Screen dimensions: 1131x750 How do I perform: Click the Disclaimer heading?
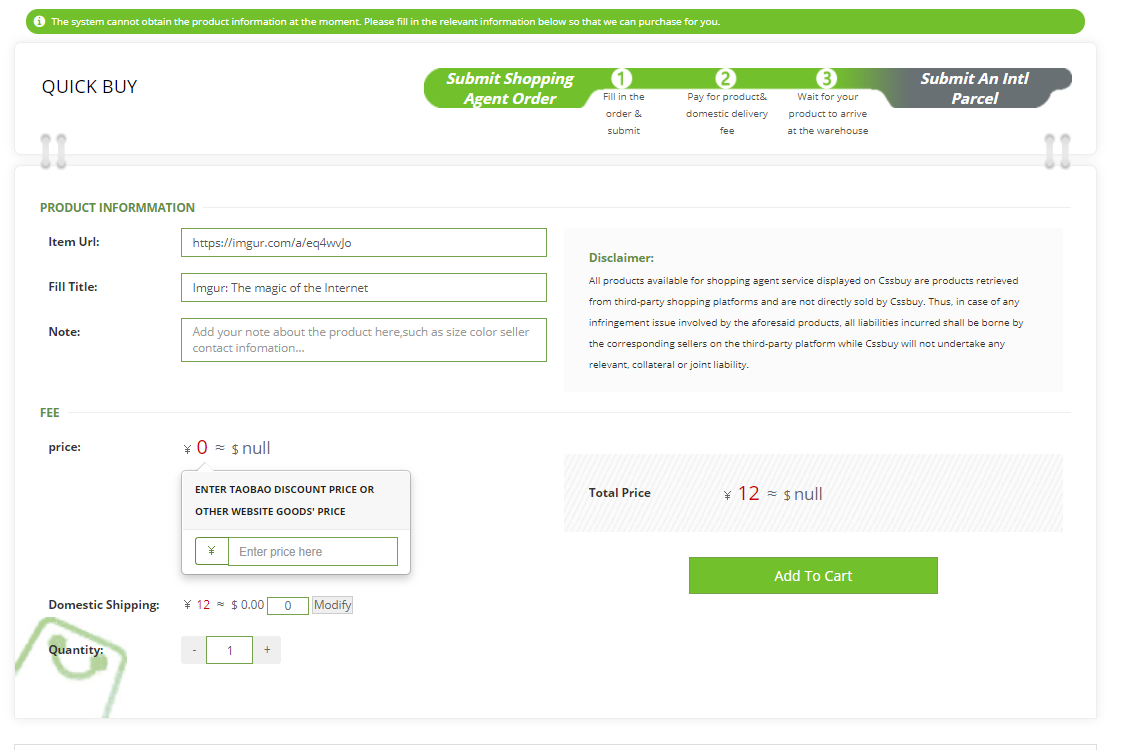click(x=621, y=257)
